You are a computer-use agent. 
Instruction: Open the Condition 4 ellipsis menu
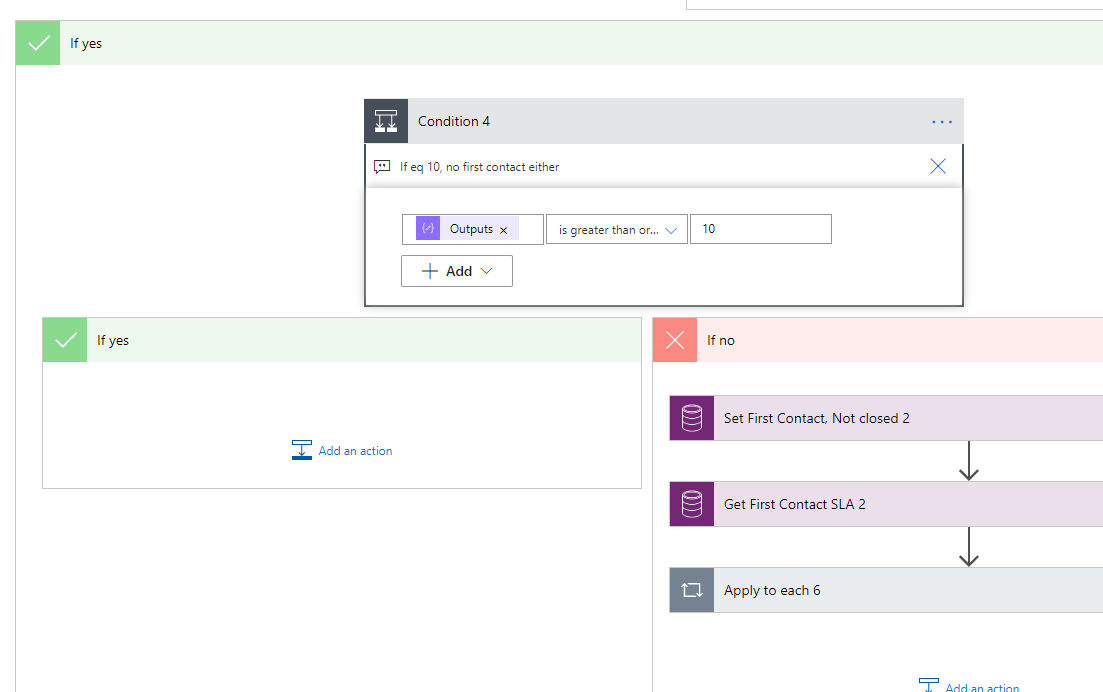[x=941, y=121]
